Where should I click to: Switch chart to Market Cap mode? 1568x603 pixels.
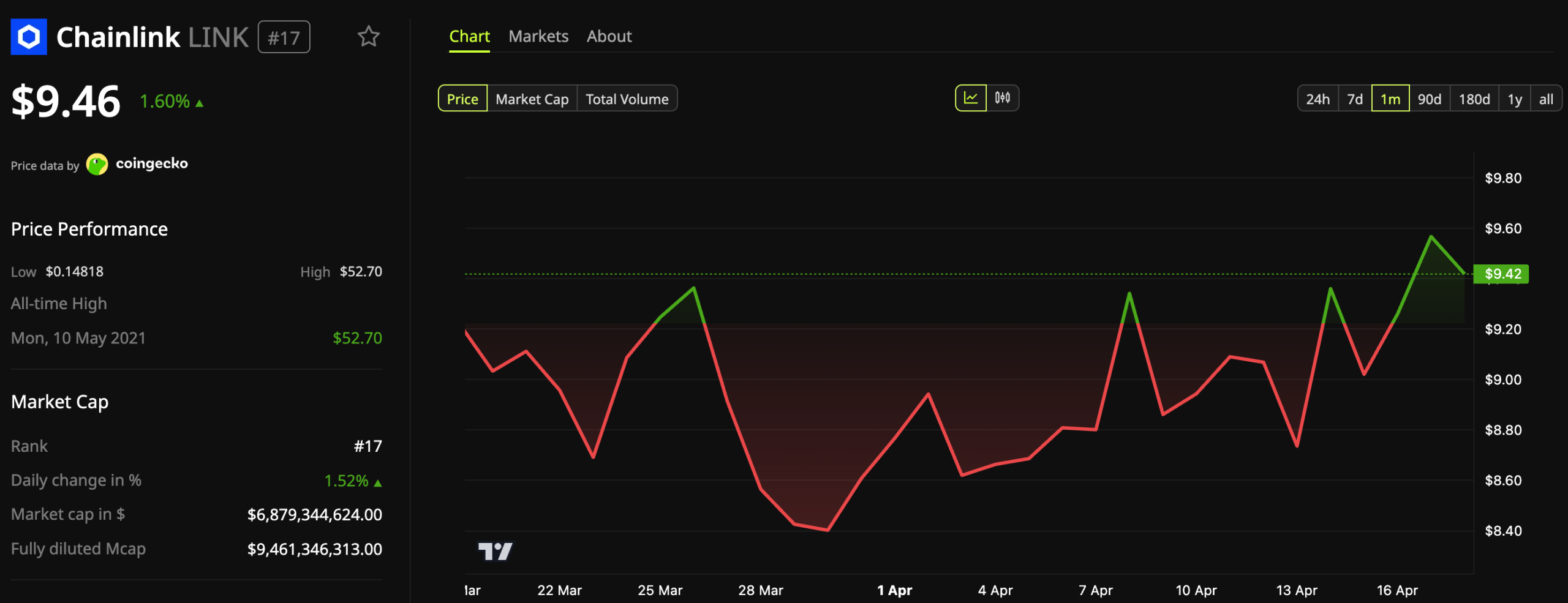(x=532, y=99)
